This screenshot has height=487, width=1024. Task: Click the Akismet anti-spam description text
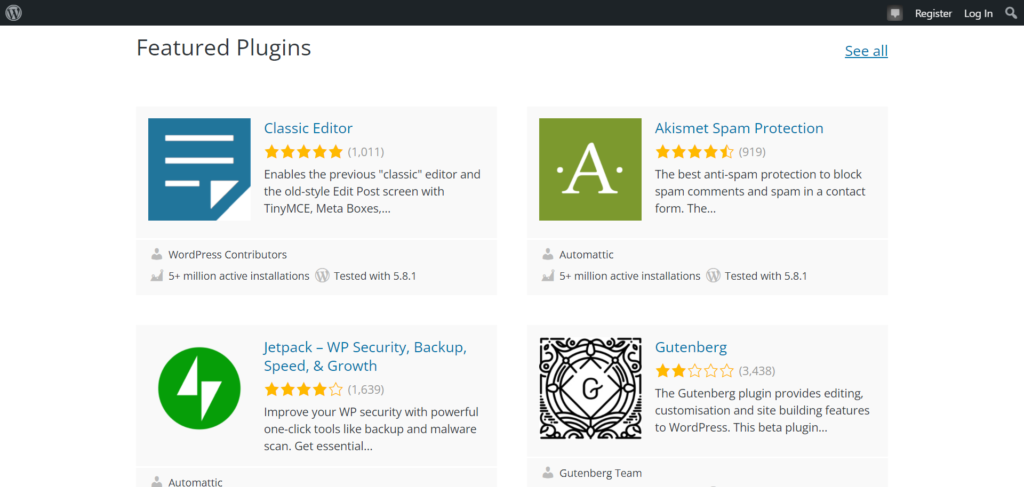[760, 192]
